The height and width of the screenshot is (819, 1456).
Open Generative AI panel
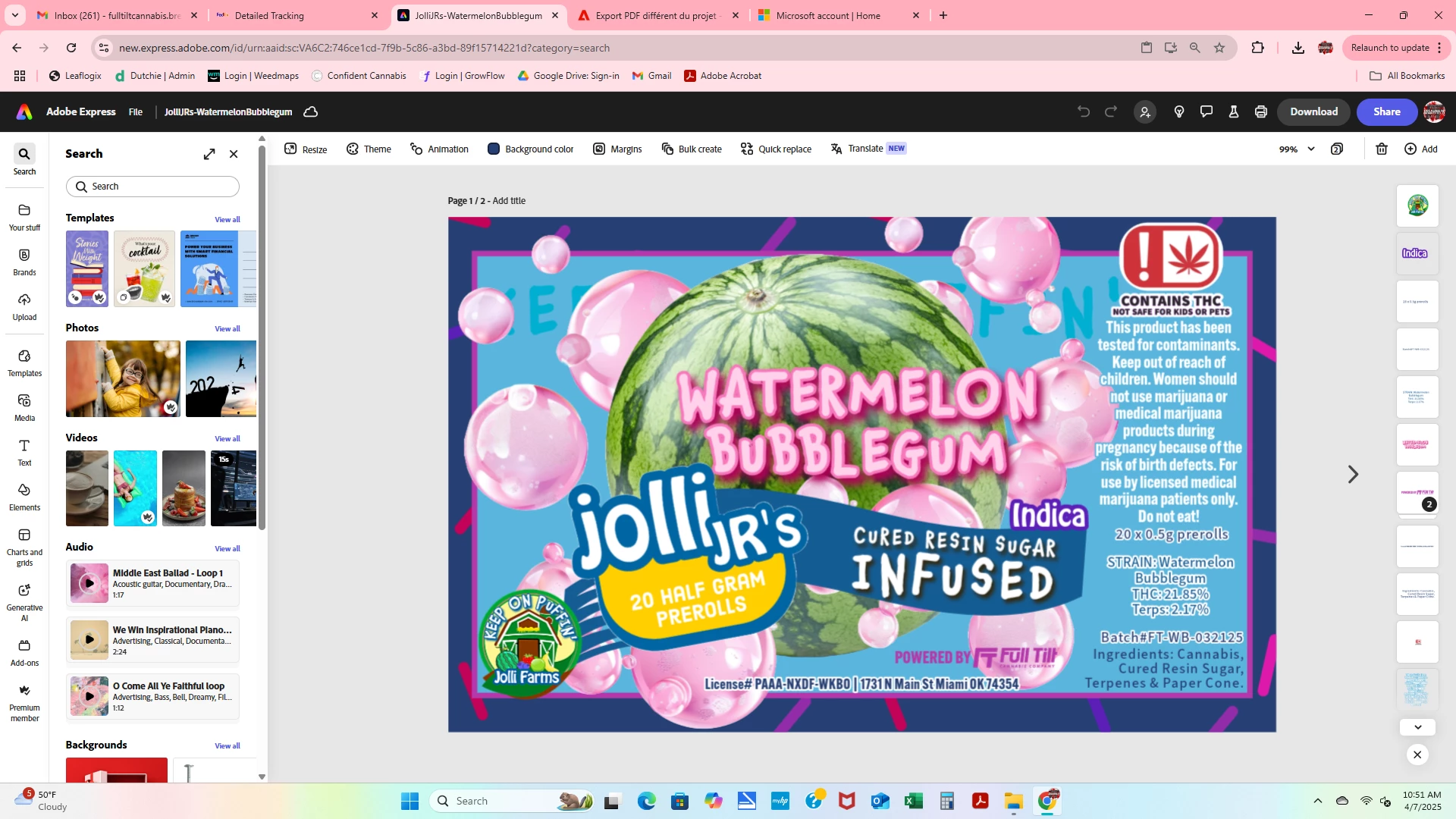24,602
